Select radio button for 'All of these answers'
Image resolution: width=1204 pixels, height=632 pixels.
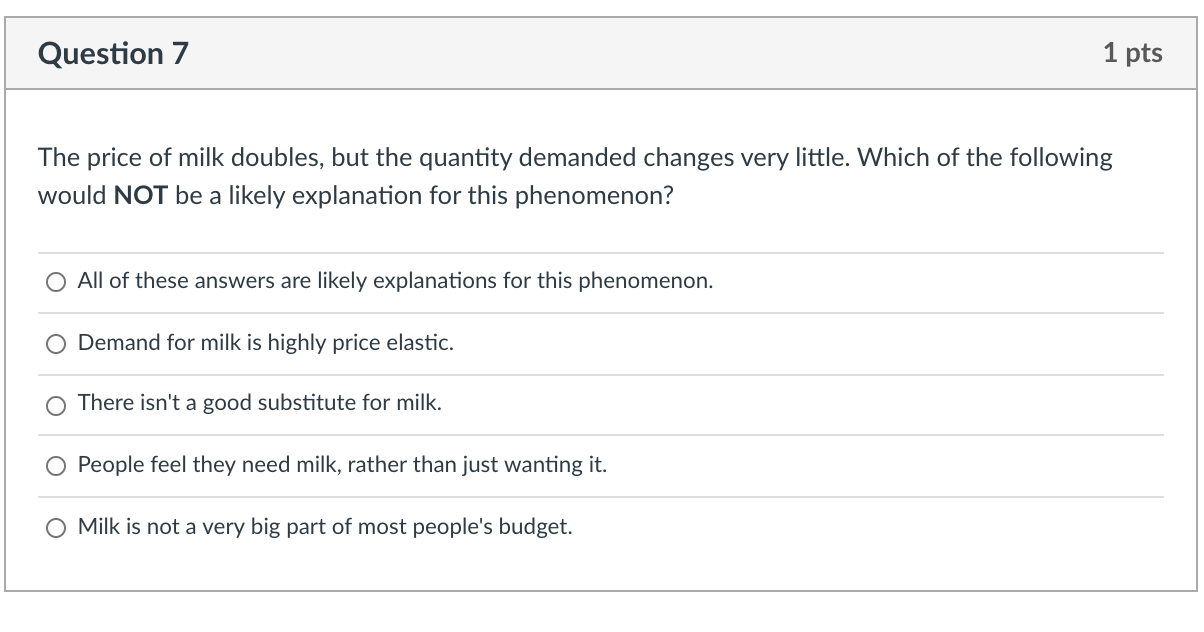tap(57, 282)
